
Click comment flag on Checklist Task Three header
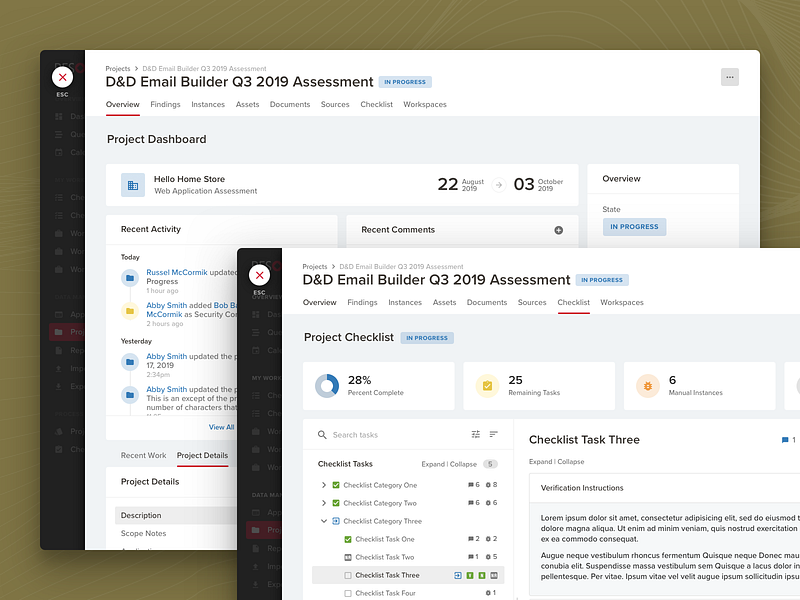785,440
